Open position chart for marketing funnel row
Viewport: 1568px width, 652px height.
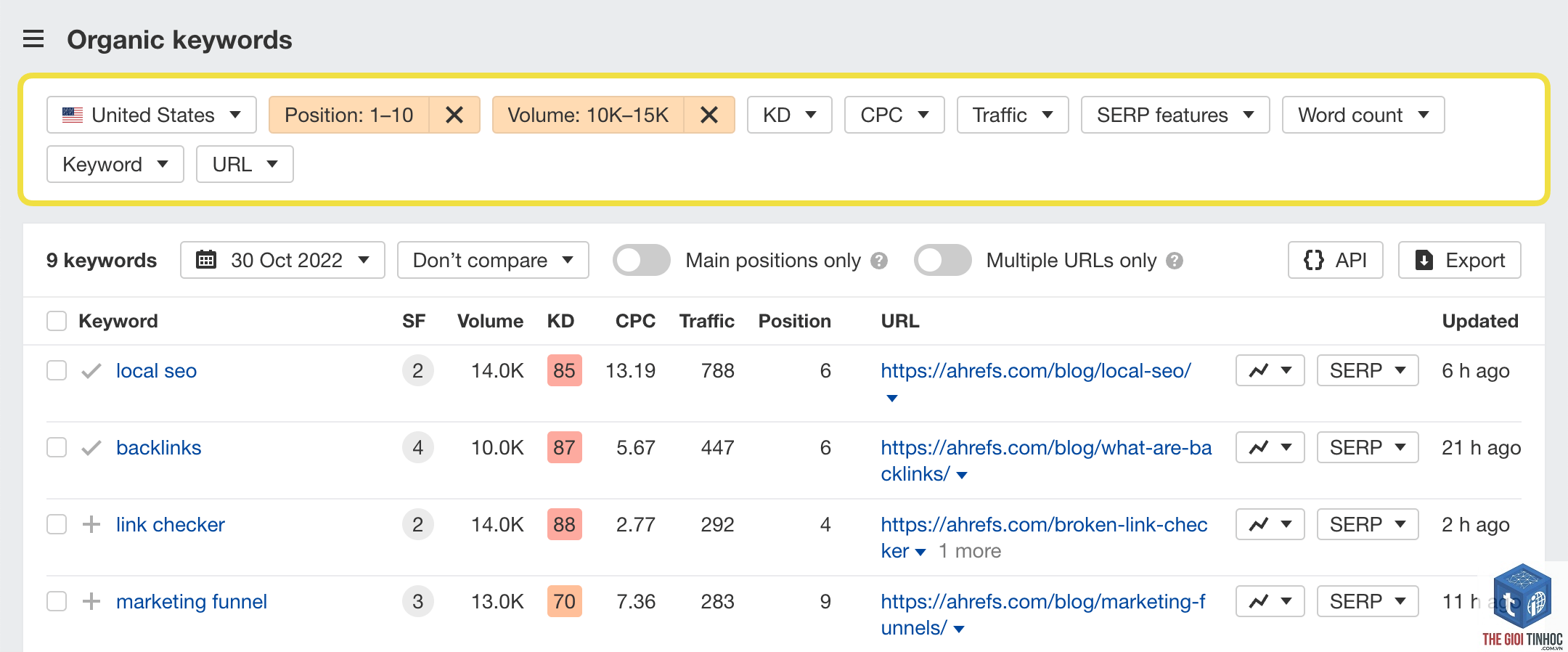point(1270,601)
